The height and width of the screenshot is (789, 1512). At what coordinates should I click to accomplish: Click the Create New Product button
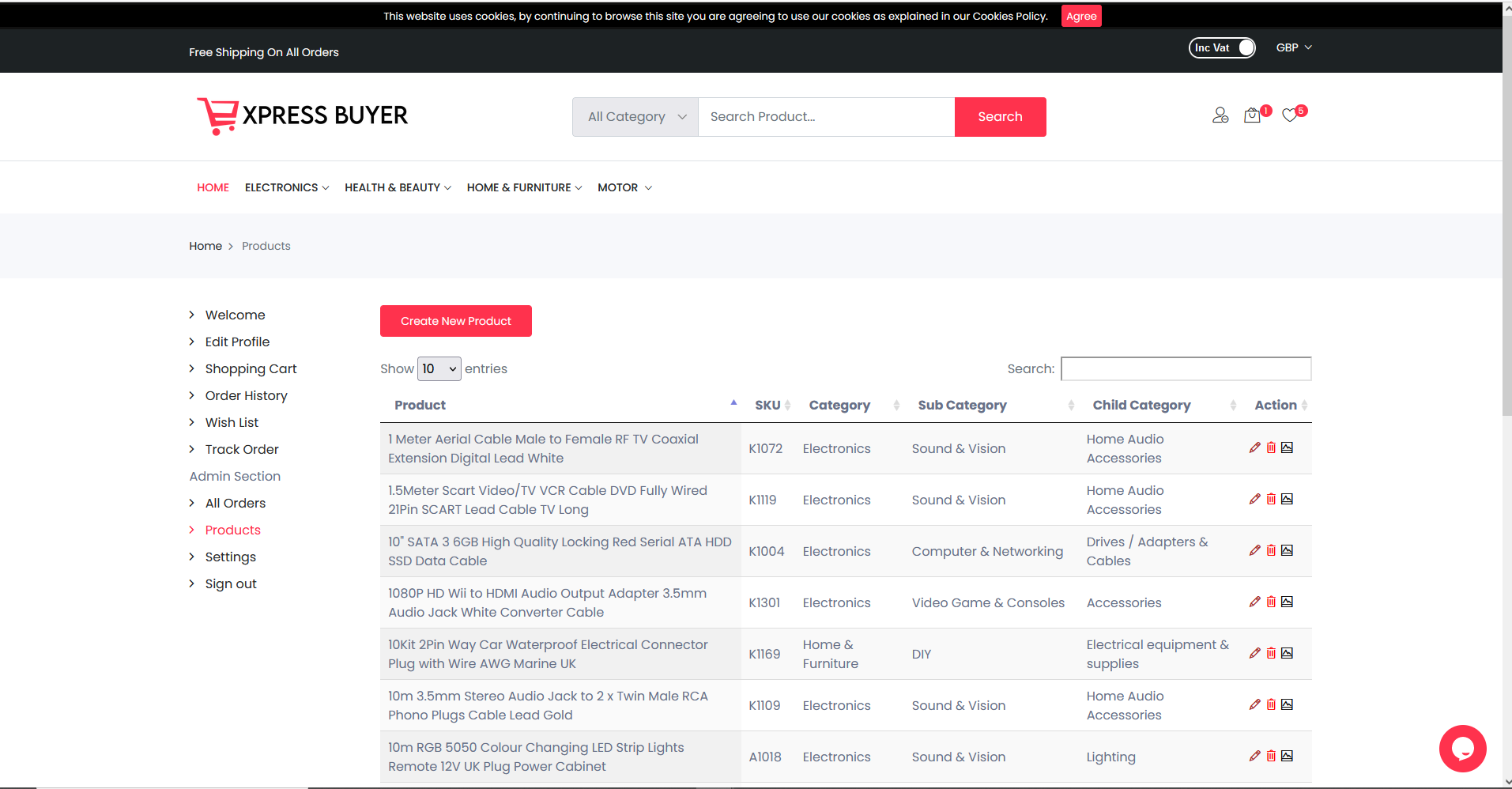[455, 321]
